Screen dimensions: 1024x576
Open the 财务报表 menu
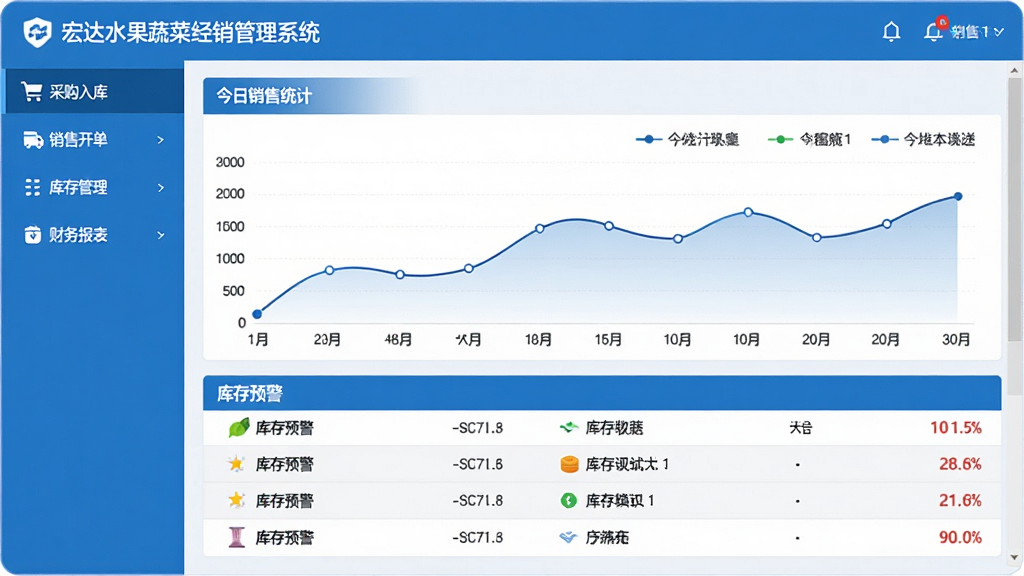coord(93,234)
